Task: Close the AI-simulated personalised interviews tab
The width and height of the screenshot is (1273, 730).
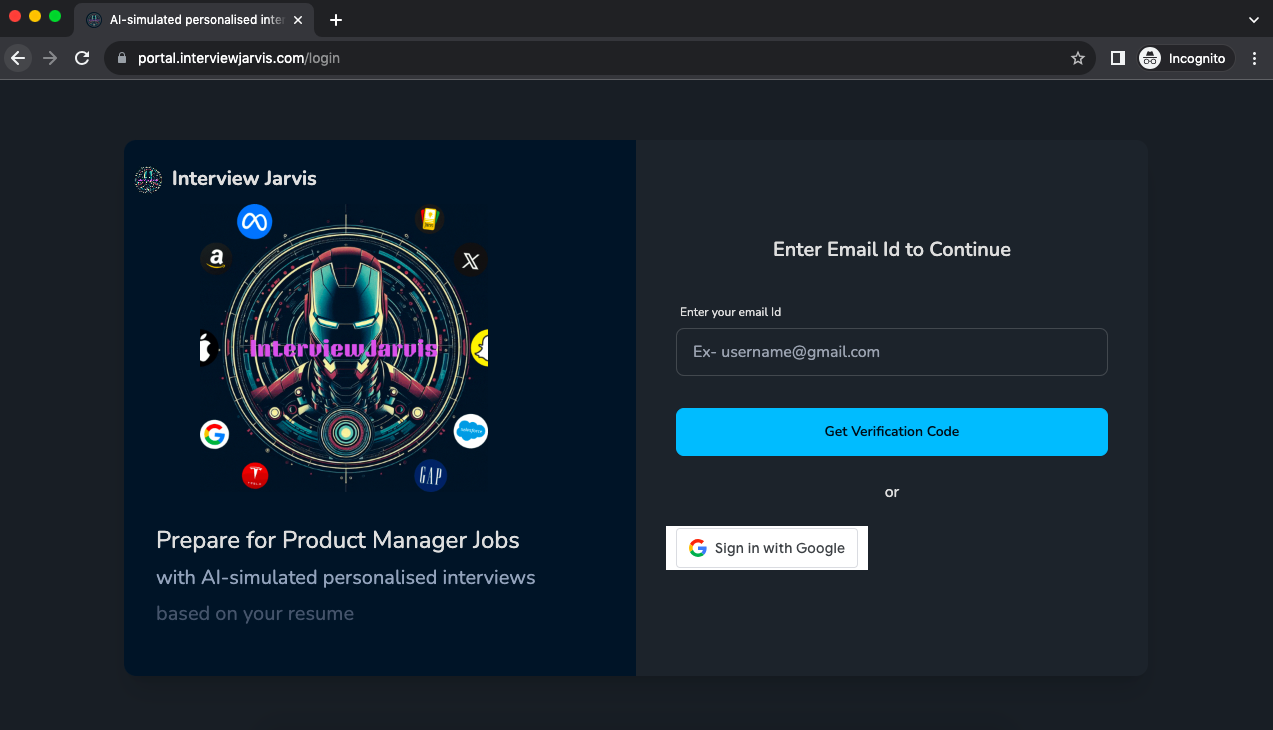Action: [298, 20]
